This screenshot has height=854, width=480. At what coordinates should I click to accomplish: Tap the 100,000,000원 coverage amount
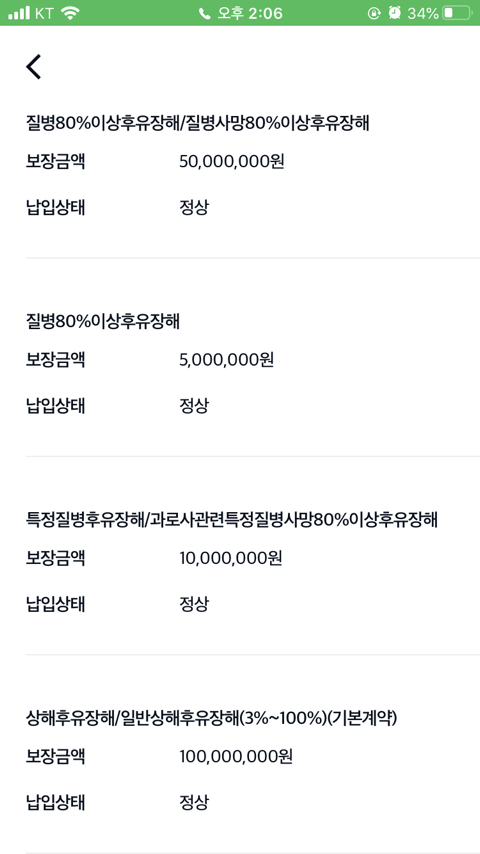click(236, 757)
